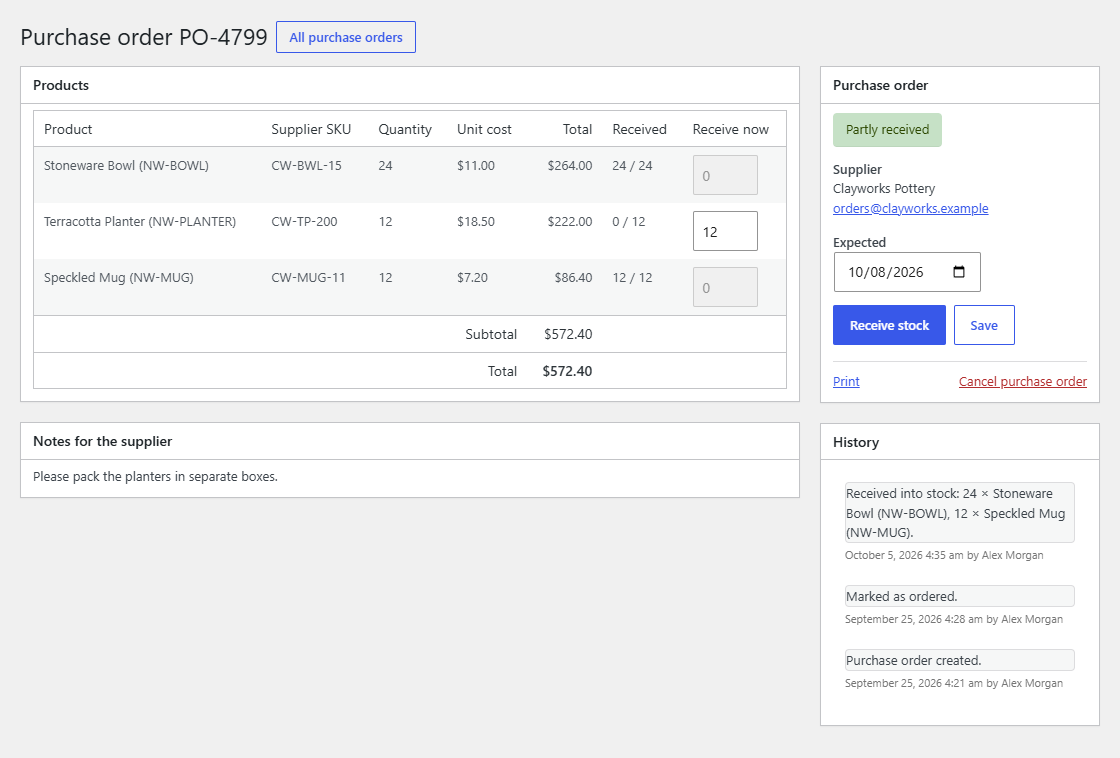Click the $18.50 unit cost cell

476,221
